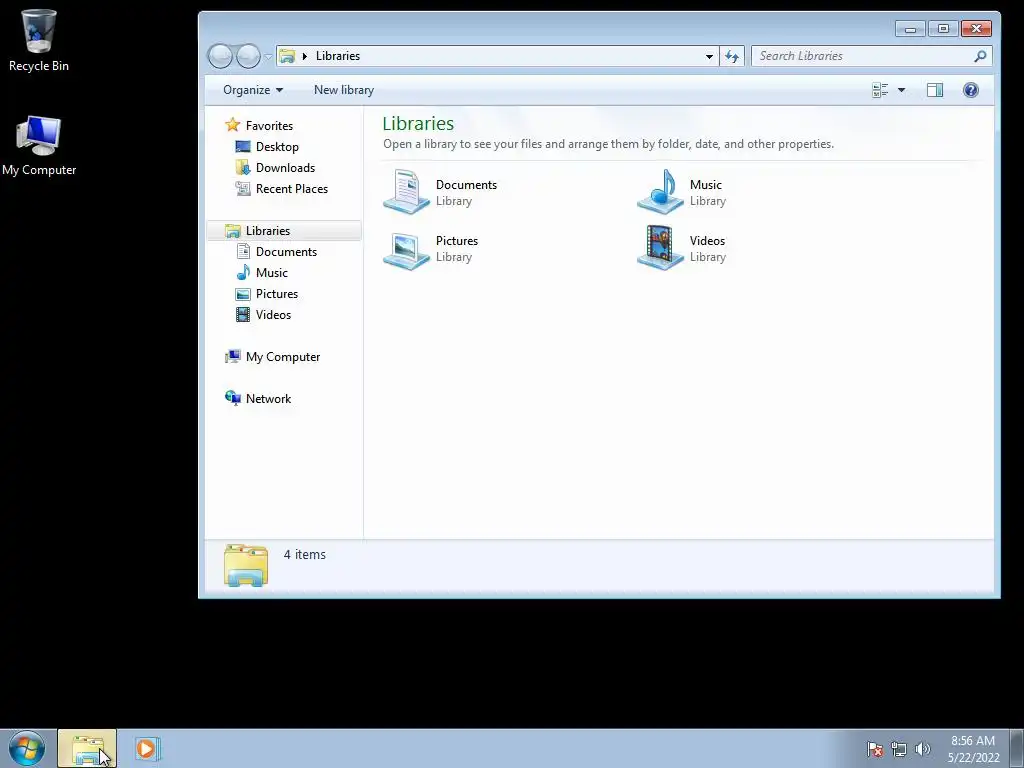Click the Music library name text
1024x768 pixels.
[706, 185]
